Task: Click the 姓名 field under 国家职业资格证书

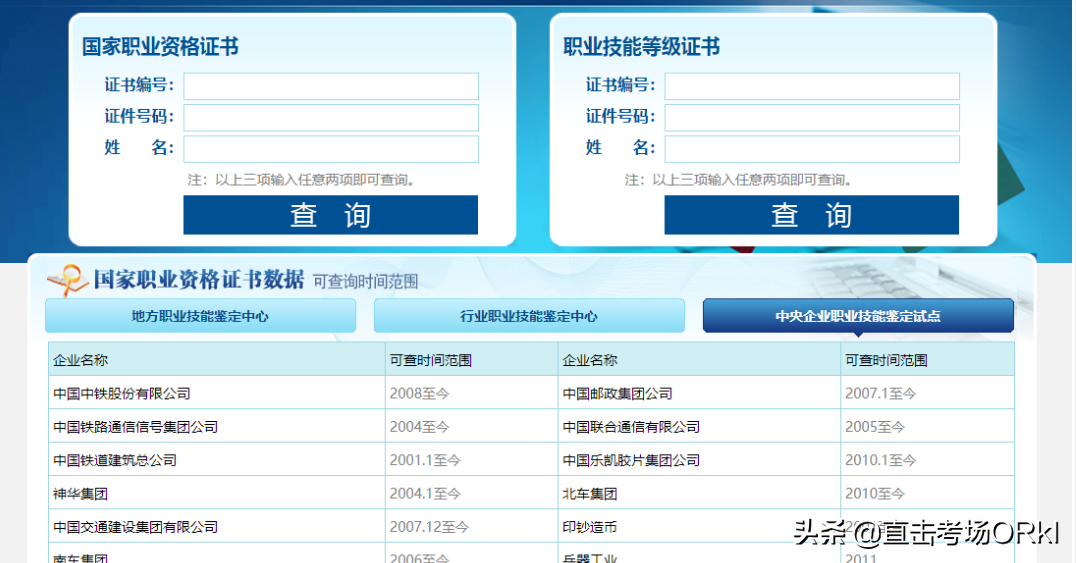Action: click(331, 149)
